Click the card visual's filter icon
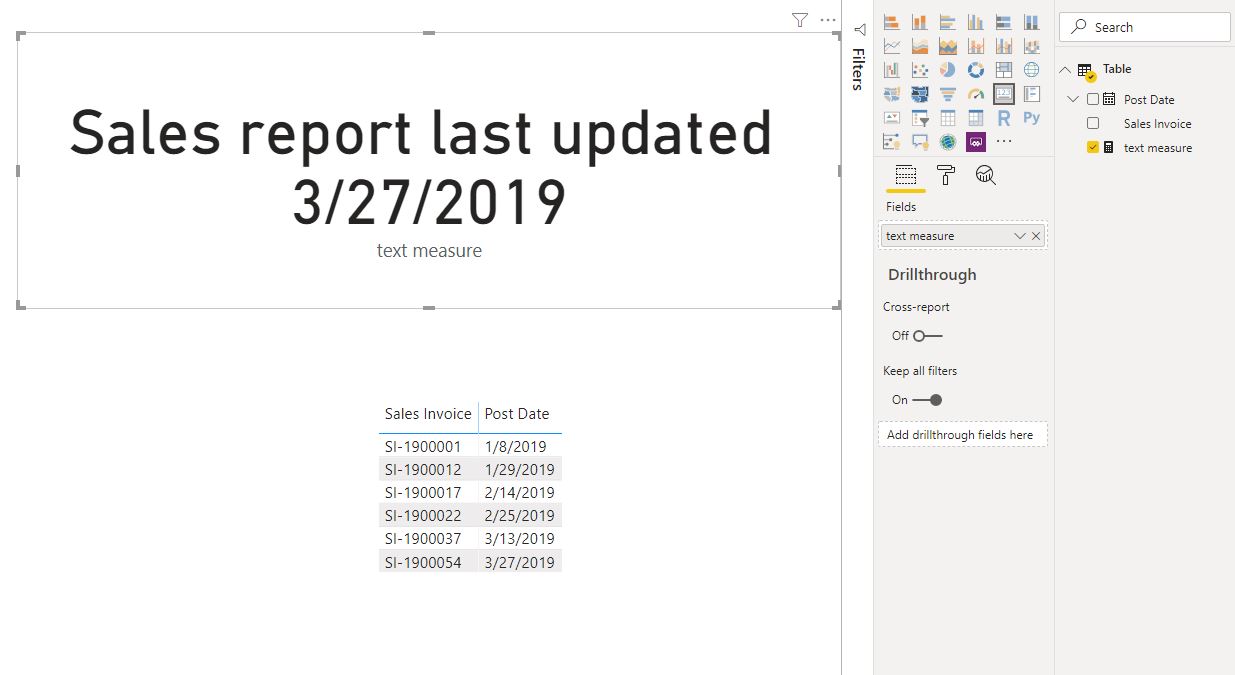 (x=799, y=19)
